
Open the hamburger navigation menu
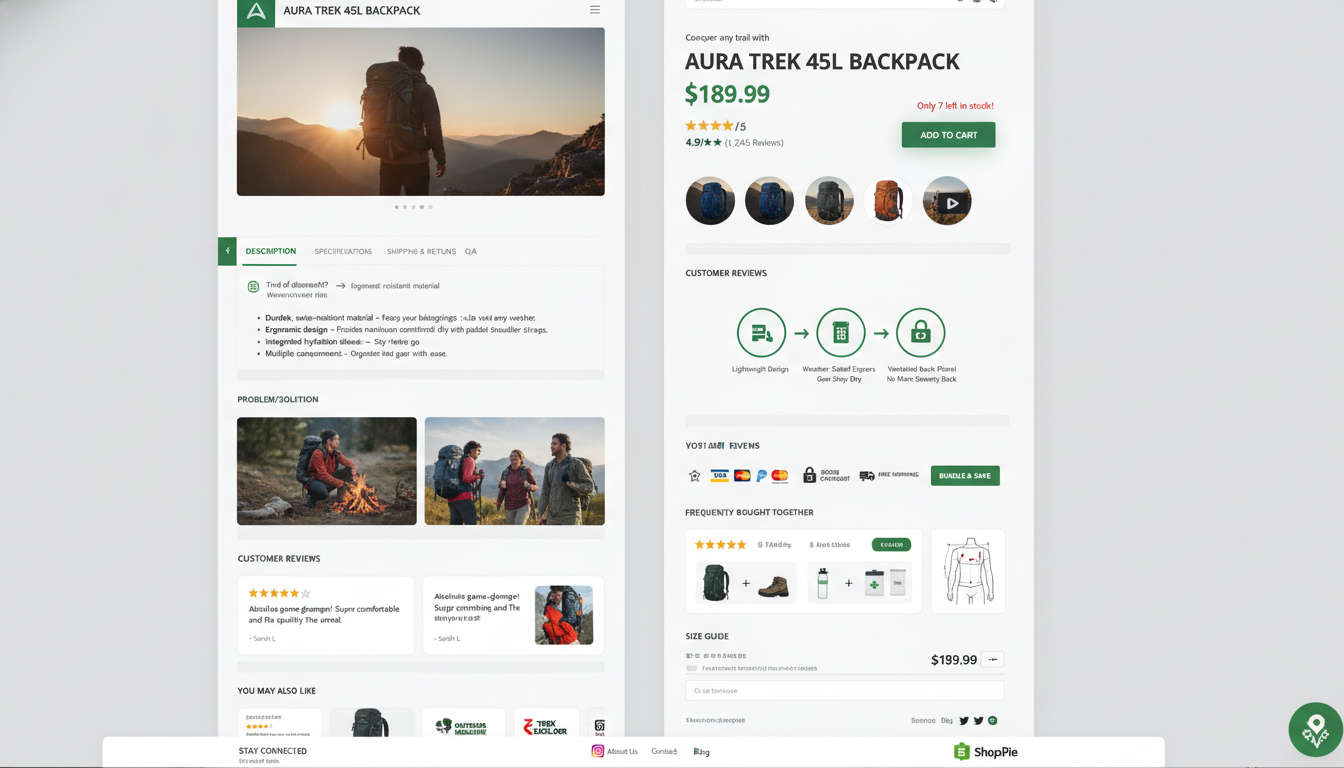pos(594,9)
